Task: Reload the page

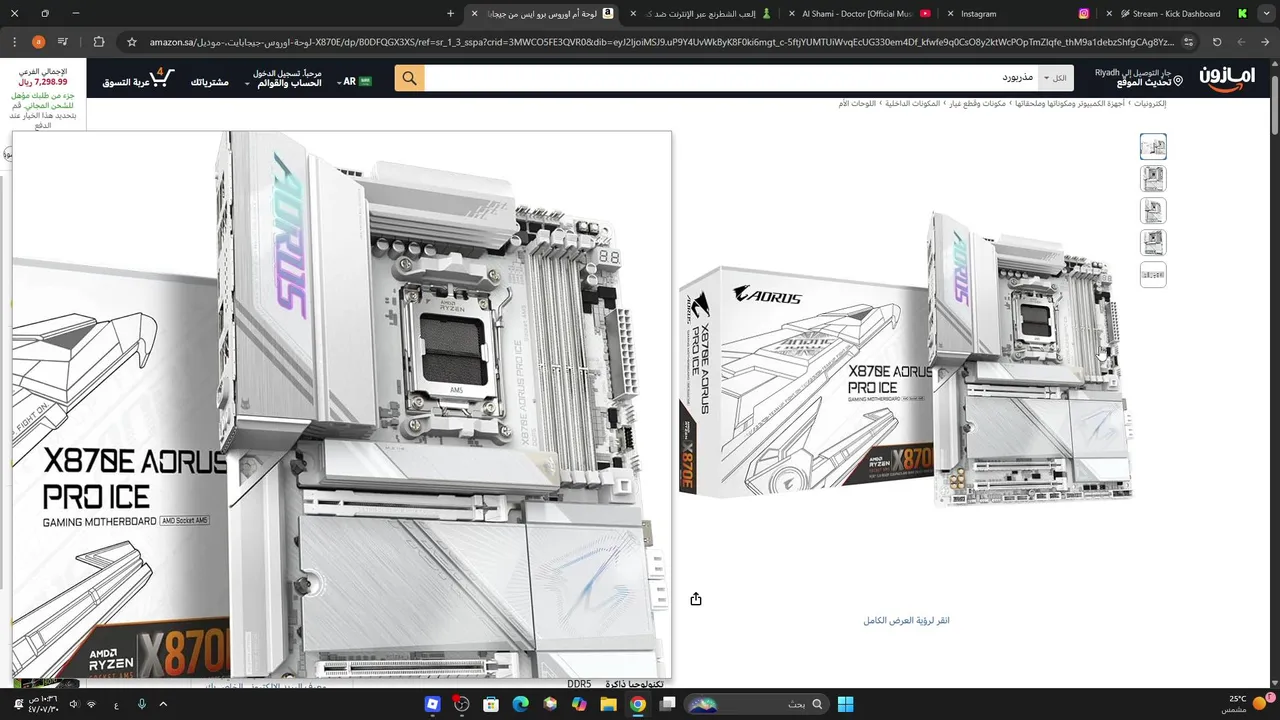Action: [1217, 42]
